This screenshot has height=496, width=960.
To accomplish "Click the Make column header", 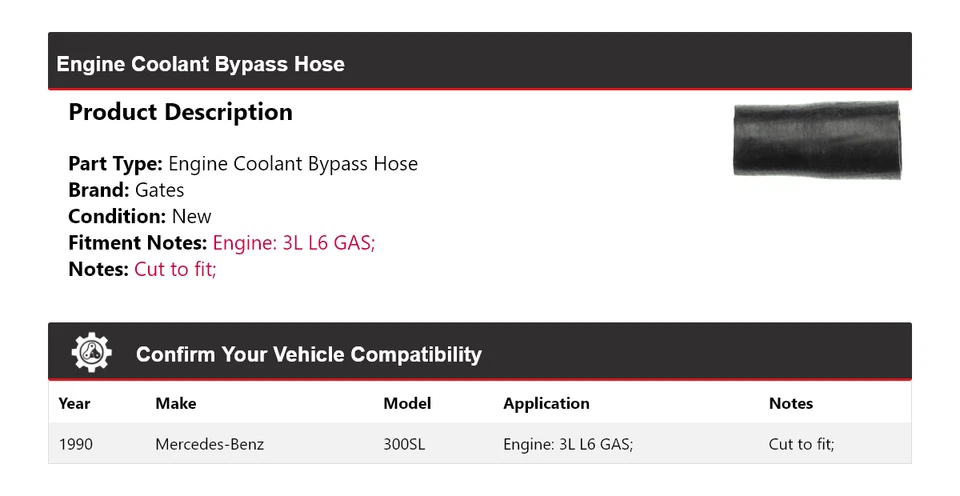I will [176, 404].
